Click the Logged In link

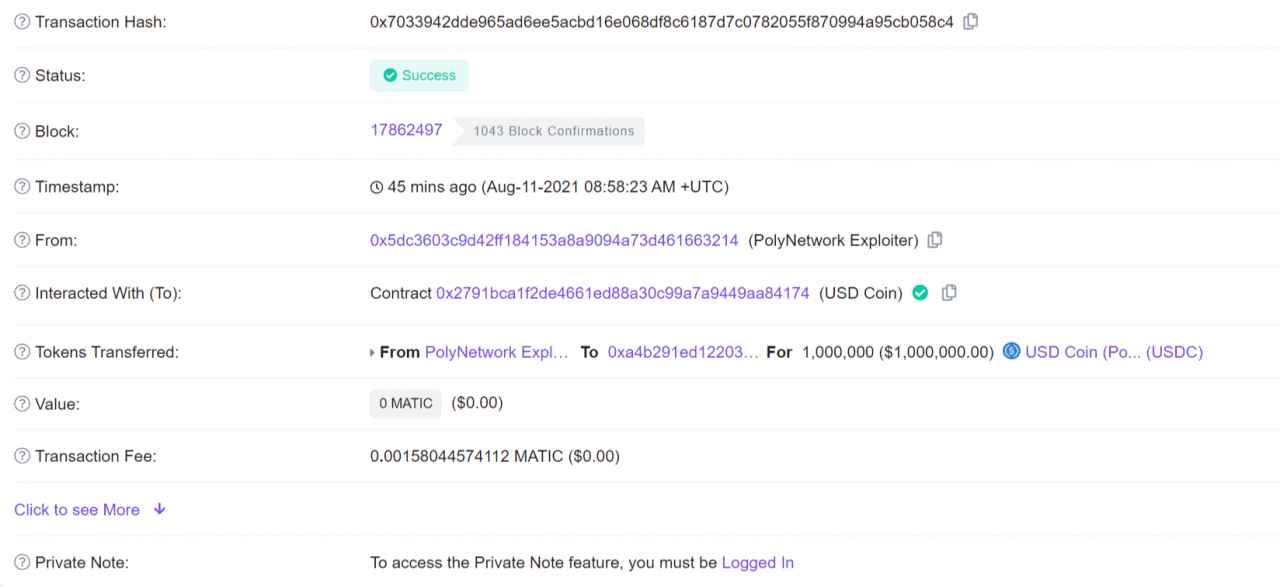coord(757,563)
